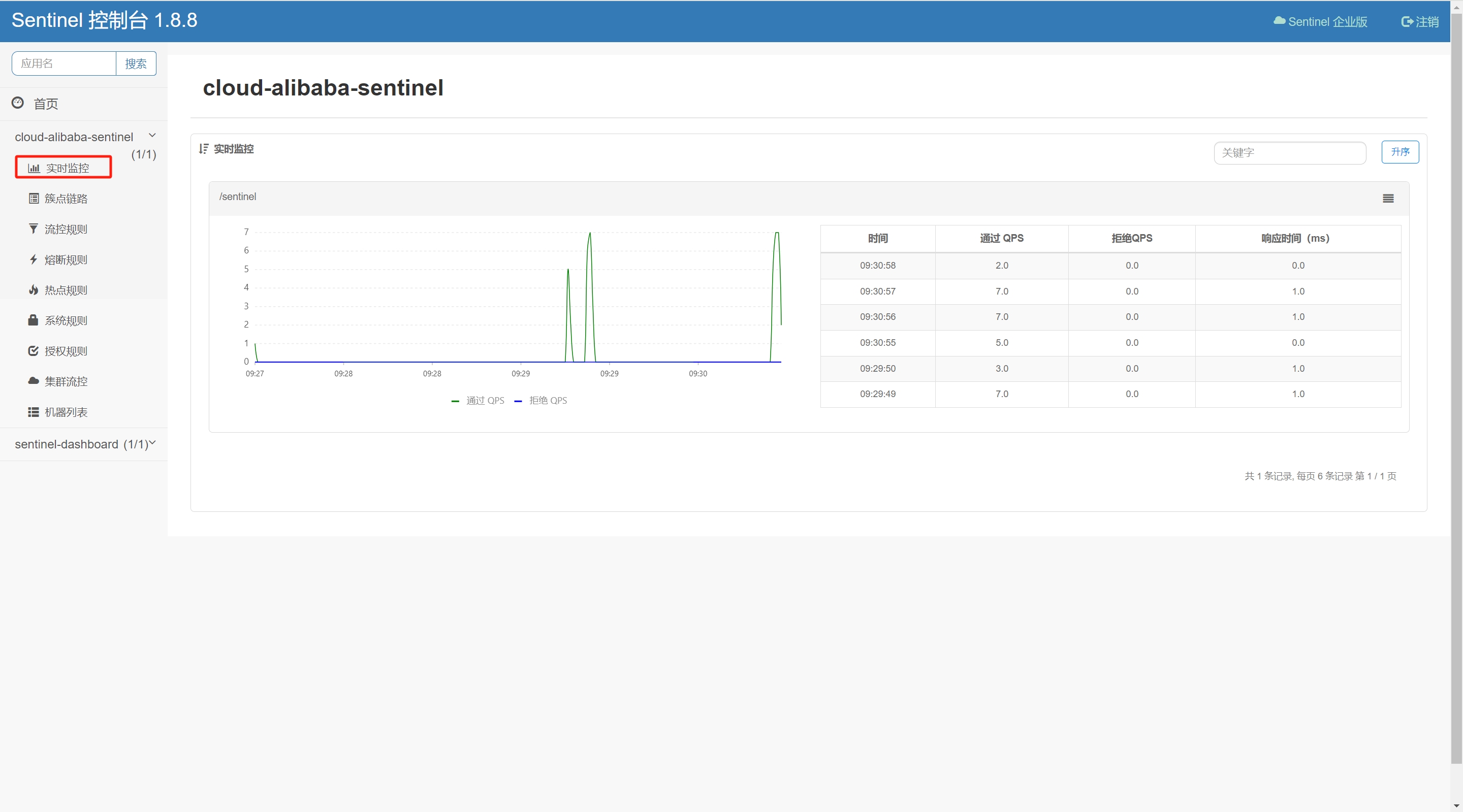Toggle sort order with 升序 button
The image size is (1463, 812).
[1400, 152]
